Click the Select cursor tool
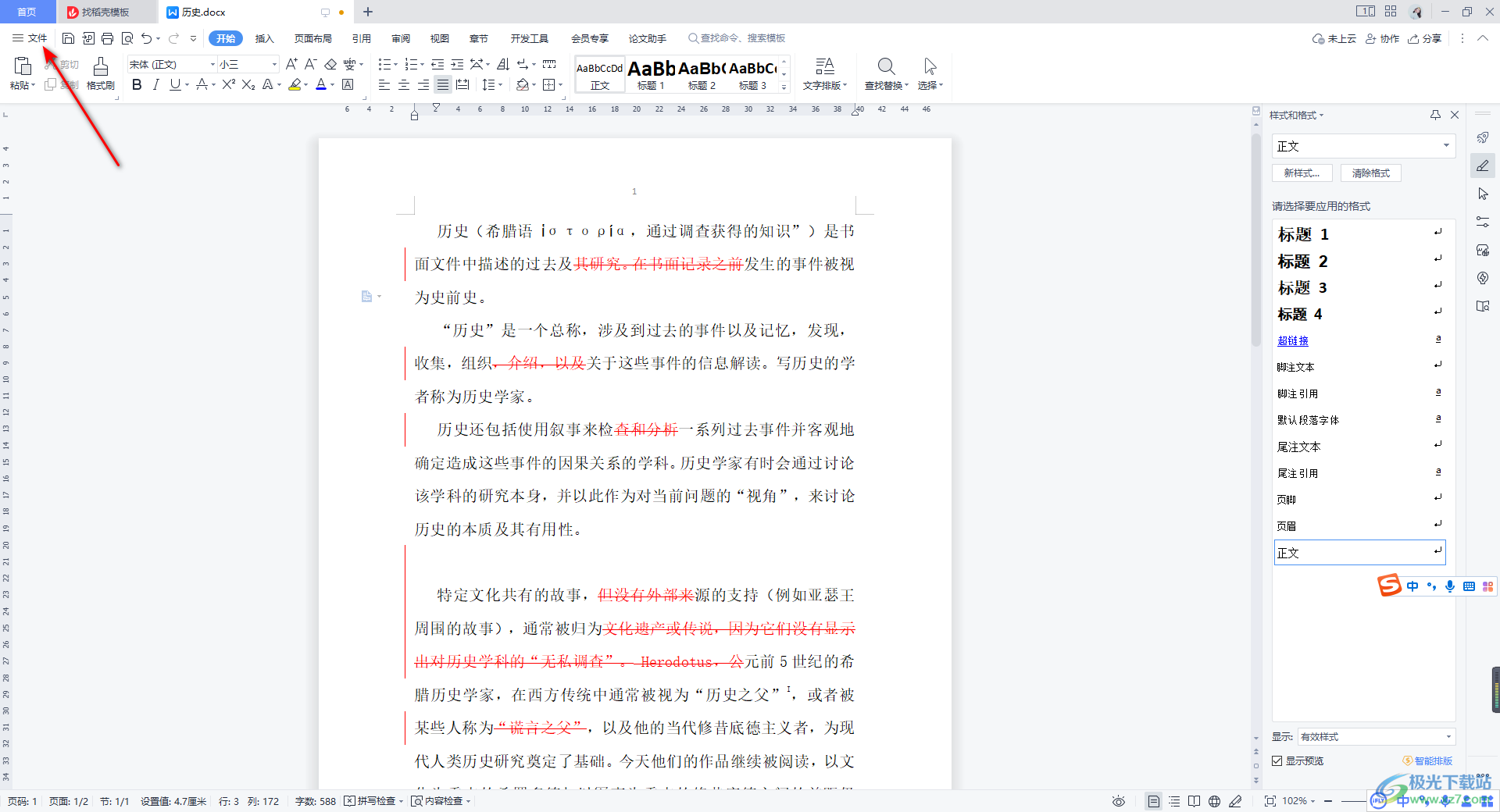 930,73
